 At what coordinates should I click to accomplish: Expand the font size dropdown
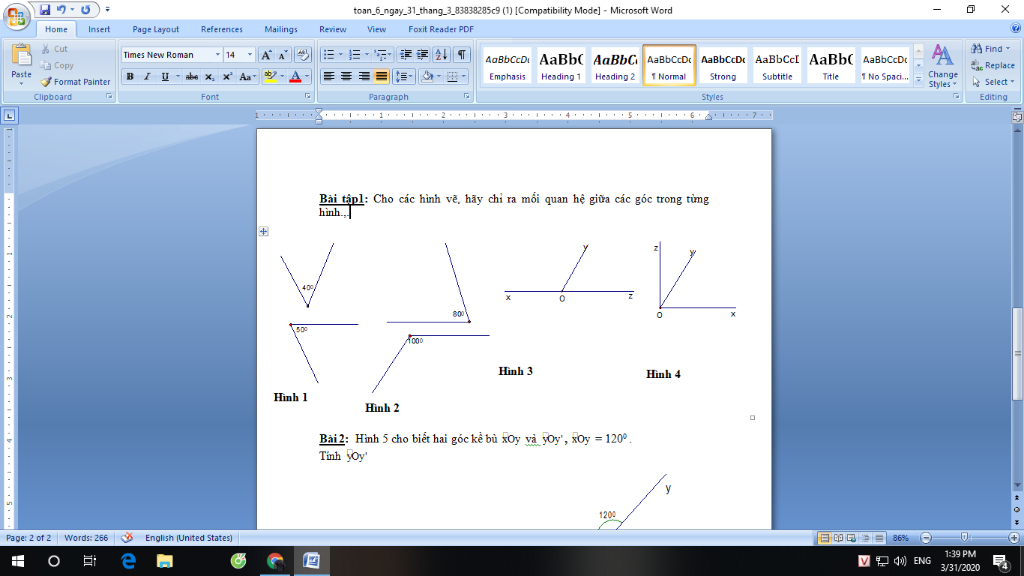coord(249,55)
